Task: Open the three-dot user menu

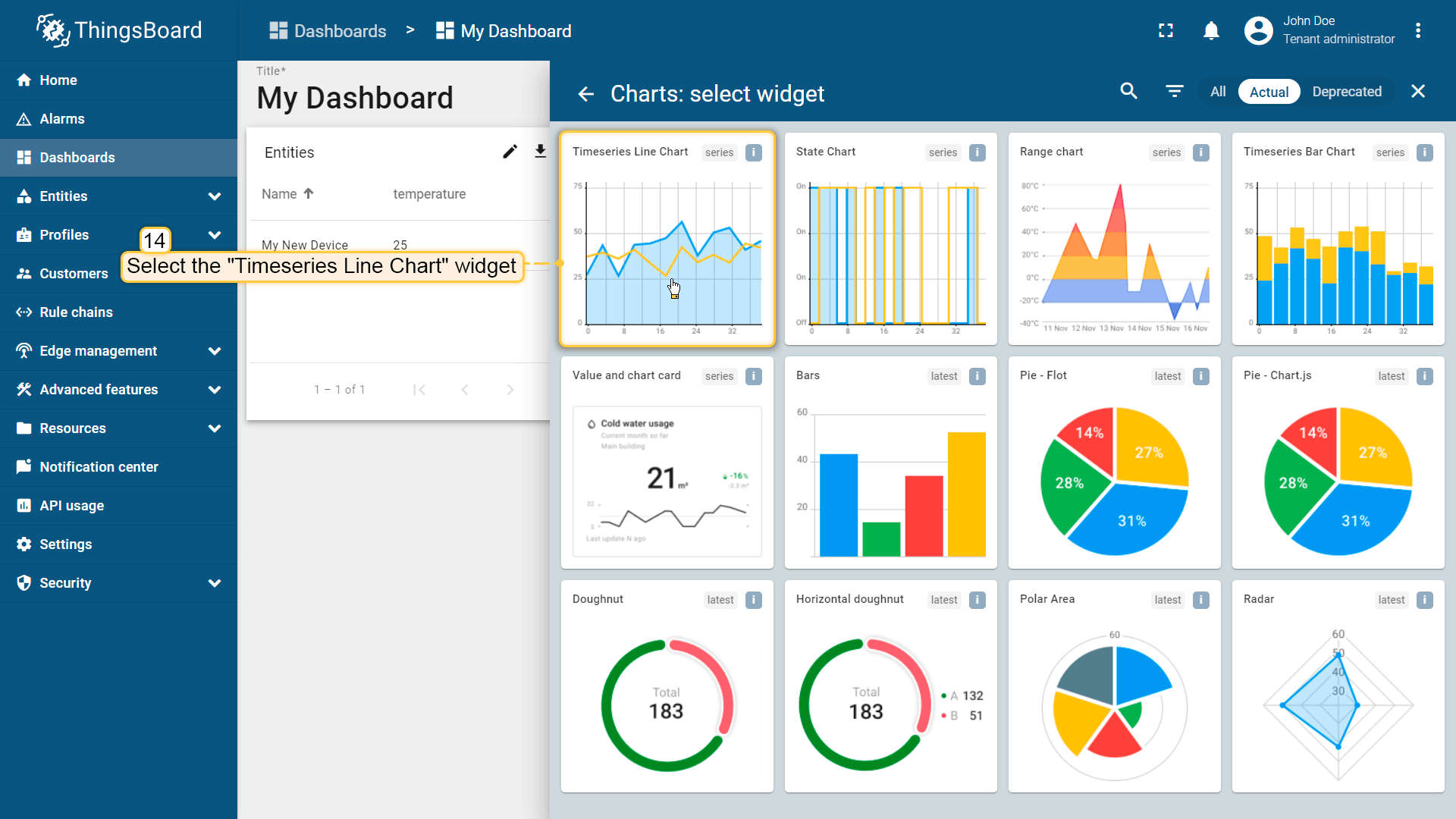Action: 1417,30
